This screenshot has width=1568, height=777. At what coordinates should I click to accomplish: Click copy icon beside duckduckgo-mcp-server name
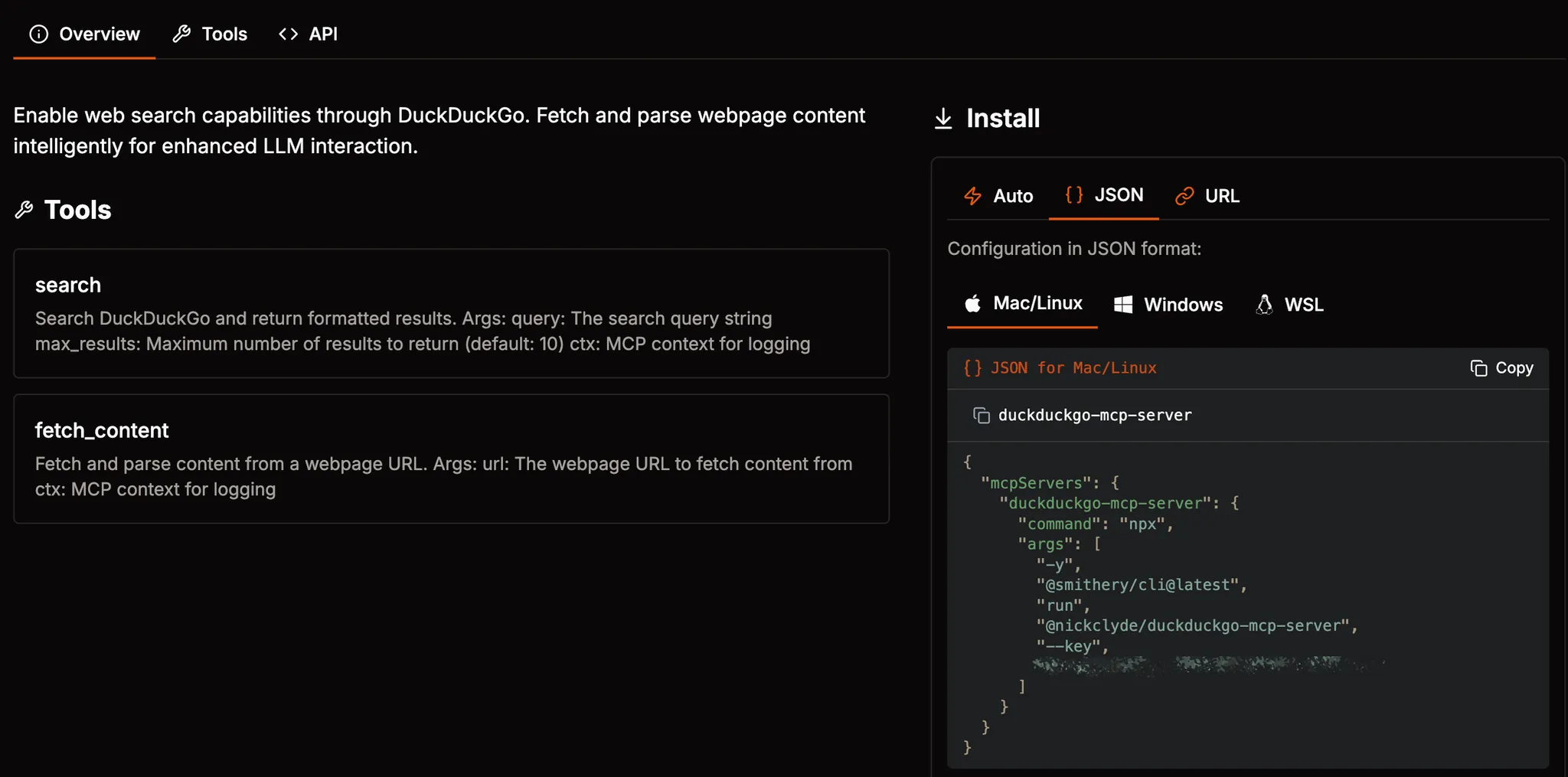(x=981, y=415)
